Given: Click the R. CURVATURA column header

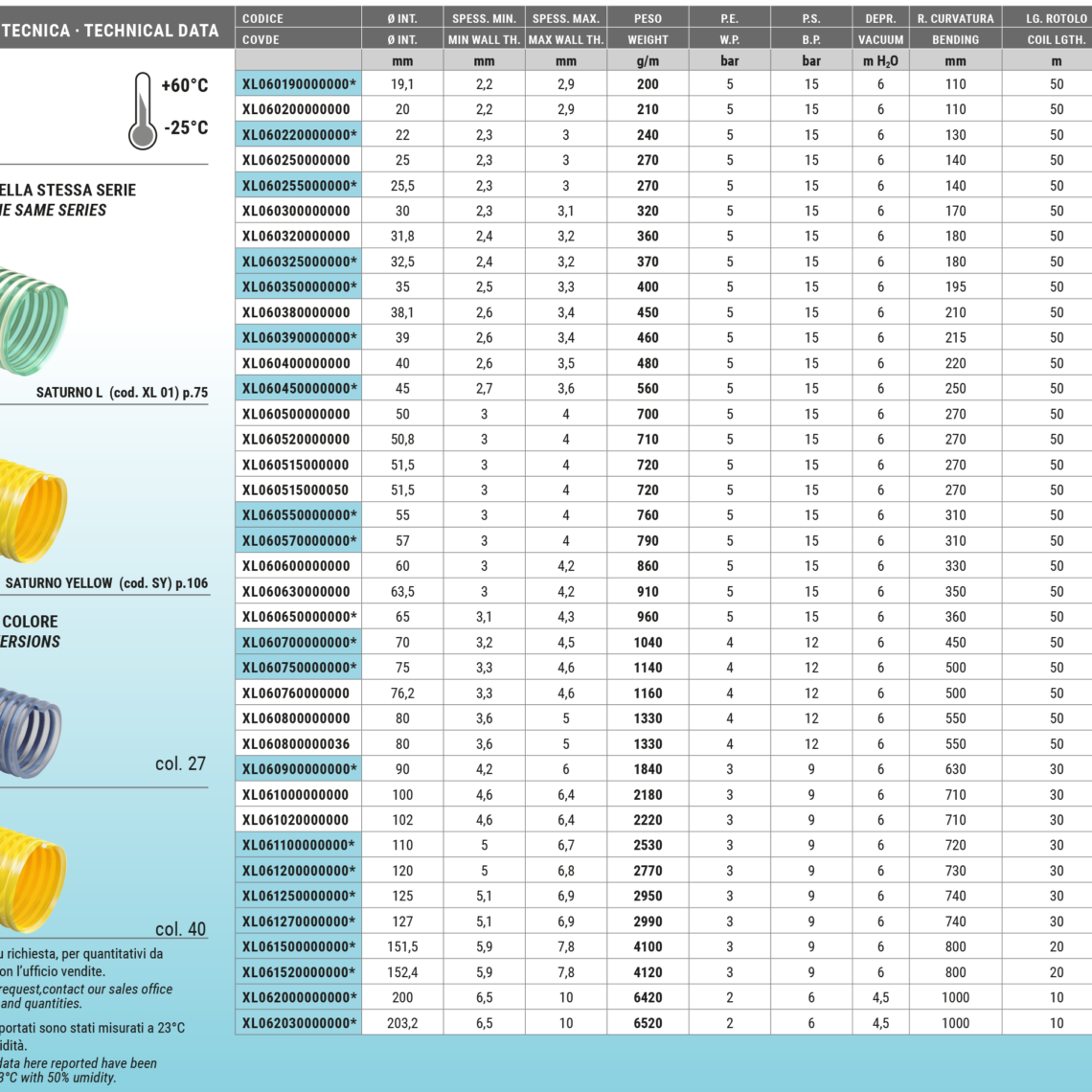Looking at the screenshot, I should click(x=955, y=18).
